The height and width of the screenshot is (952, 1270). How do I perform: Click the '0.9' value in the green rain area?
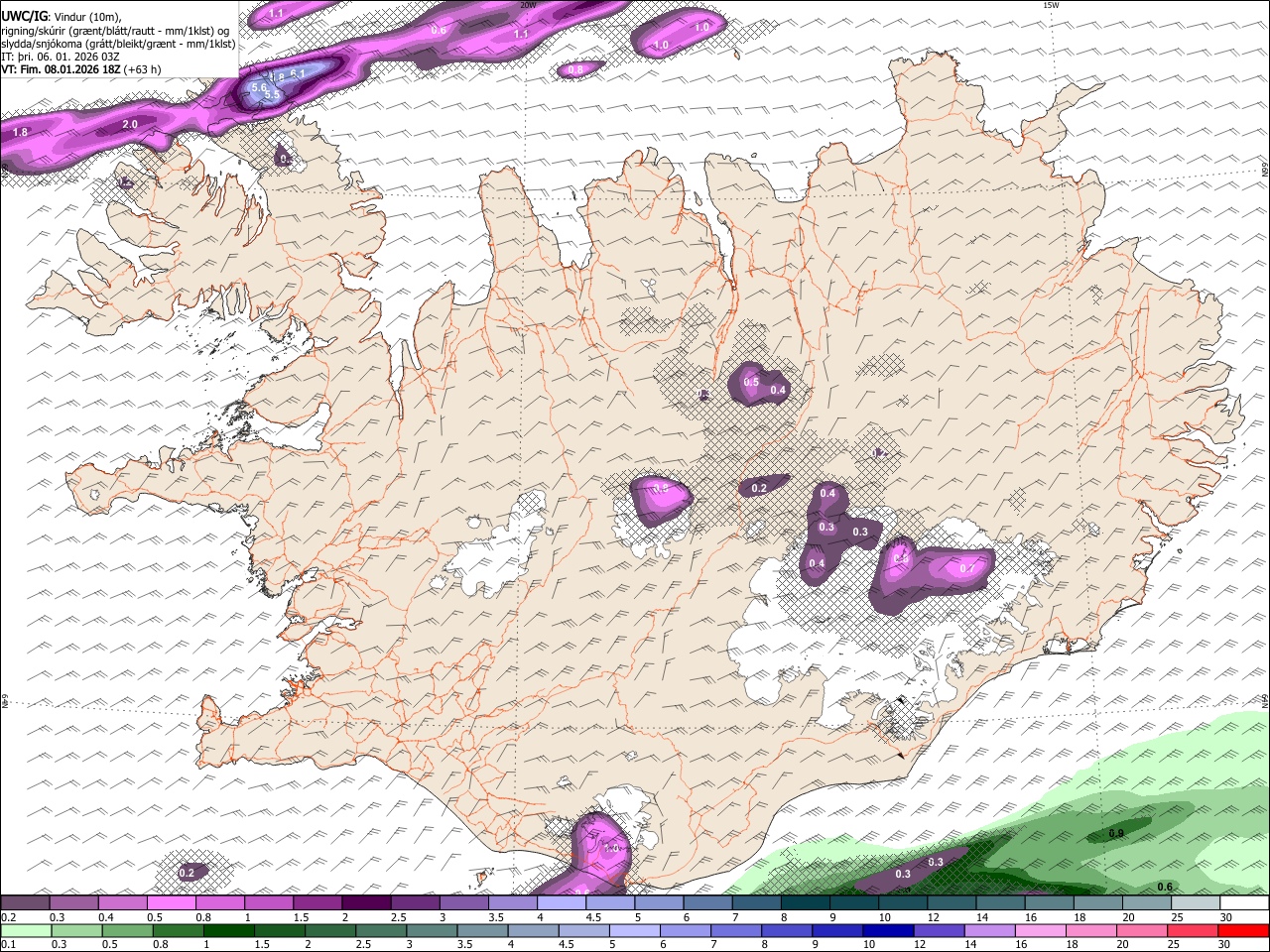(1116, 833)
